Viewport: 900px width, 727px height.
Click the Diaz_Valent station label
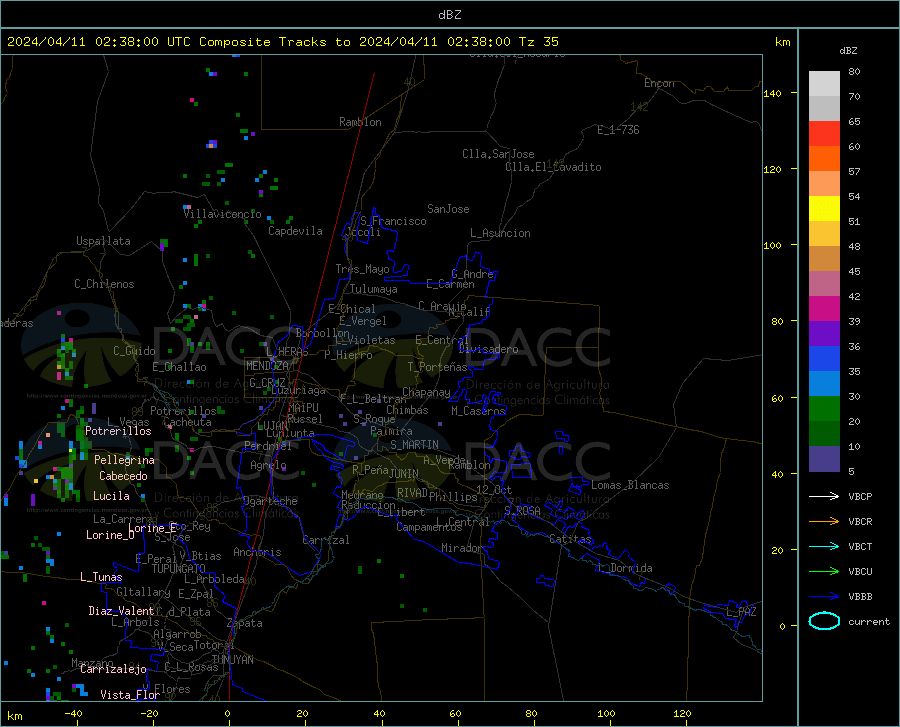click(121, 611)
